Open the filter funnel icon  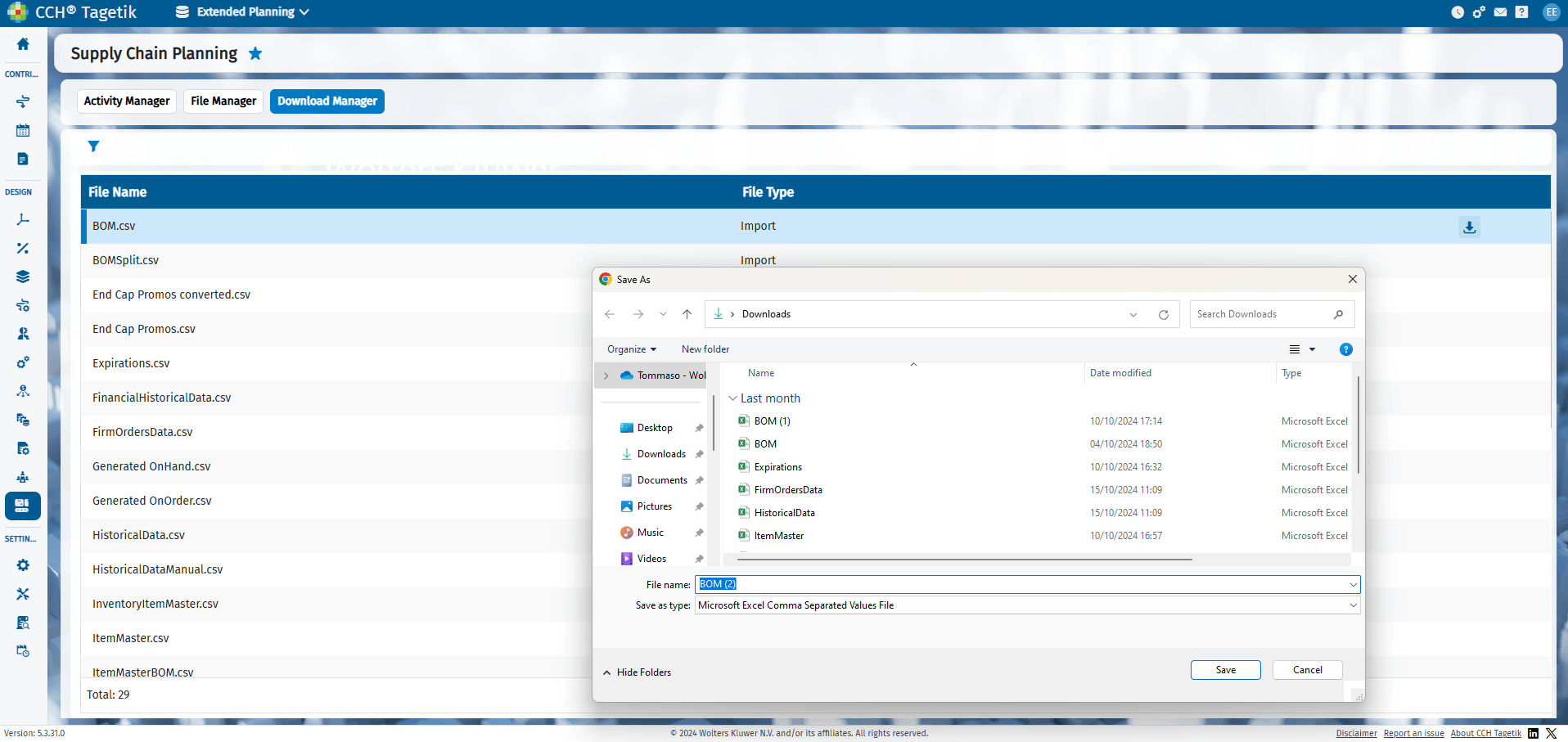point(94,146)
